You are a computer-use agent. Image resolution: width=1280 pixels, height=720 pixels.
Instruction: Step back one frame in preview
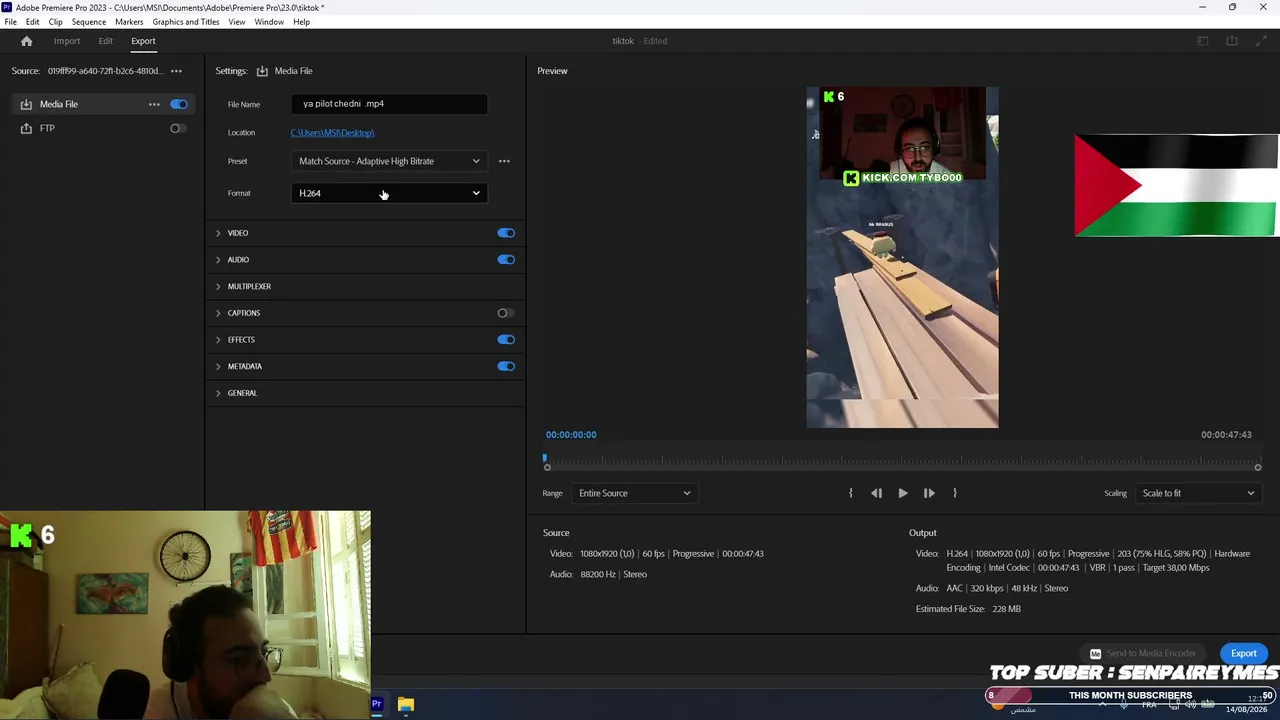click(876, 493)
